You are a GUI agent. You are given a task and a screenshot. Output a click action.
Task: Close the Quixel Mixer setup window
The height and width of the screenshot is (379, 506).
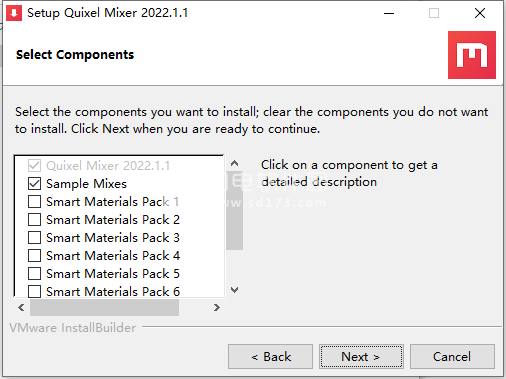click(x=480, y=13)
